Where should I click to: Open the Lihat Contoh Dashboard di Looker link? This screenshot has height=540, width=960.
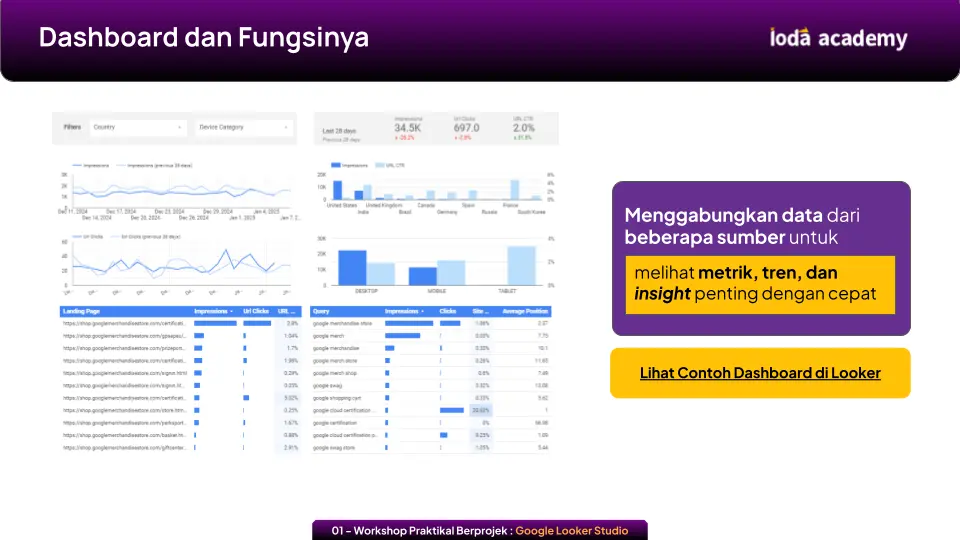point(760,373)
